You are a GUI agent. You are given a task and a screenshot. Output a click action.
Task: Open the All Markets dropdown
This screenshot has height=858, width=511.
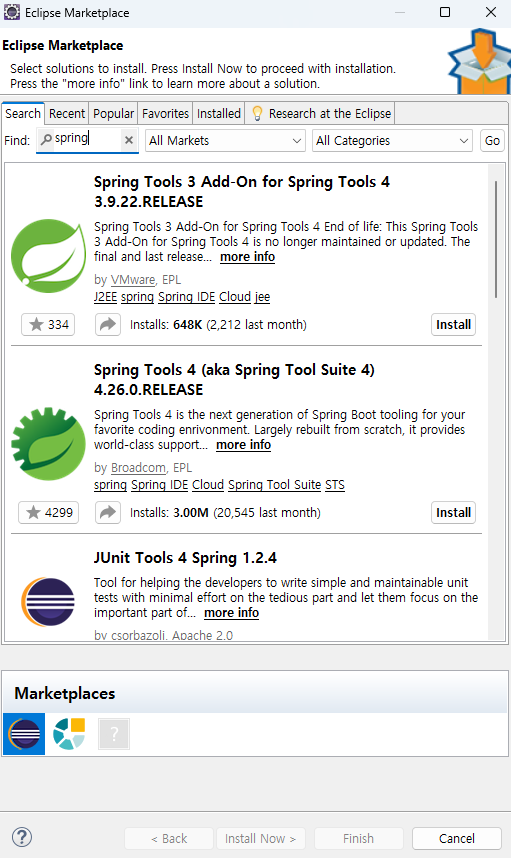pos(225,141)
